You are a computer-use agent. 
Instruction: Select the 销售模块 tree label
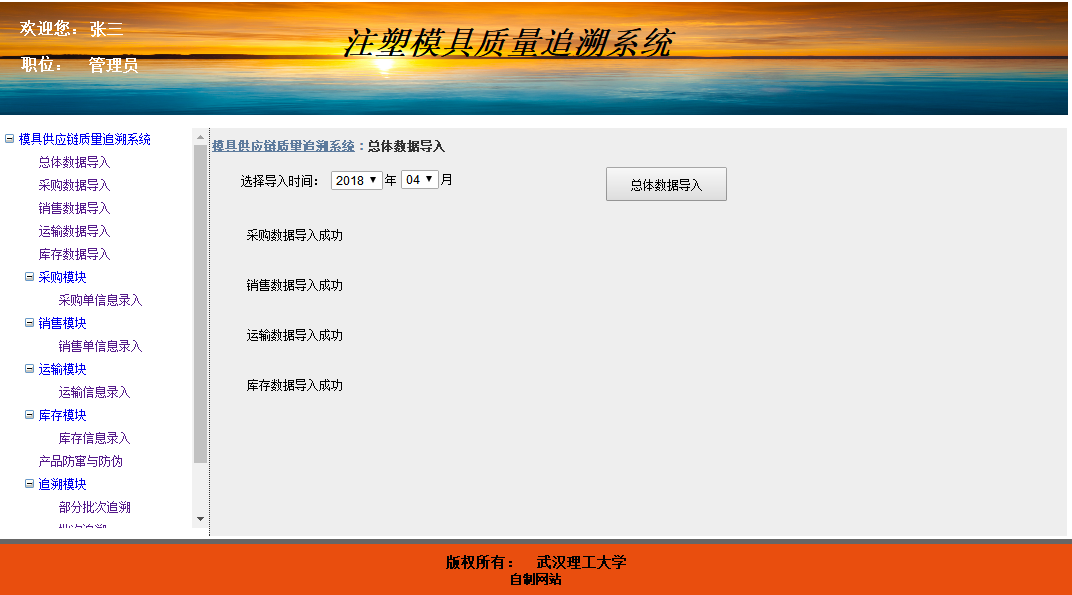click(62, 323)
